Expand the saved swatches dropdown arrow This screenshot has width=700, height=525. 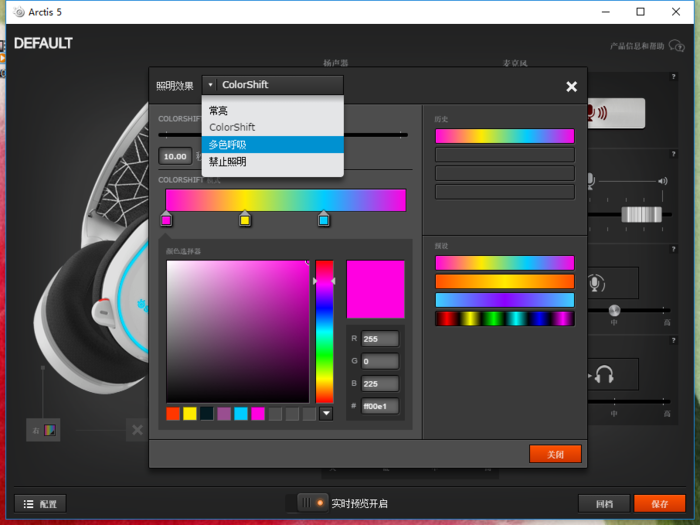pyautogui.click(x=326, y=414)
